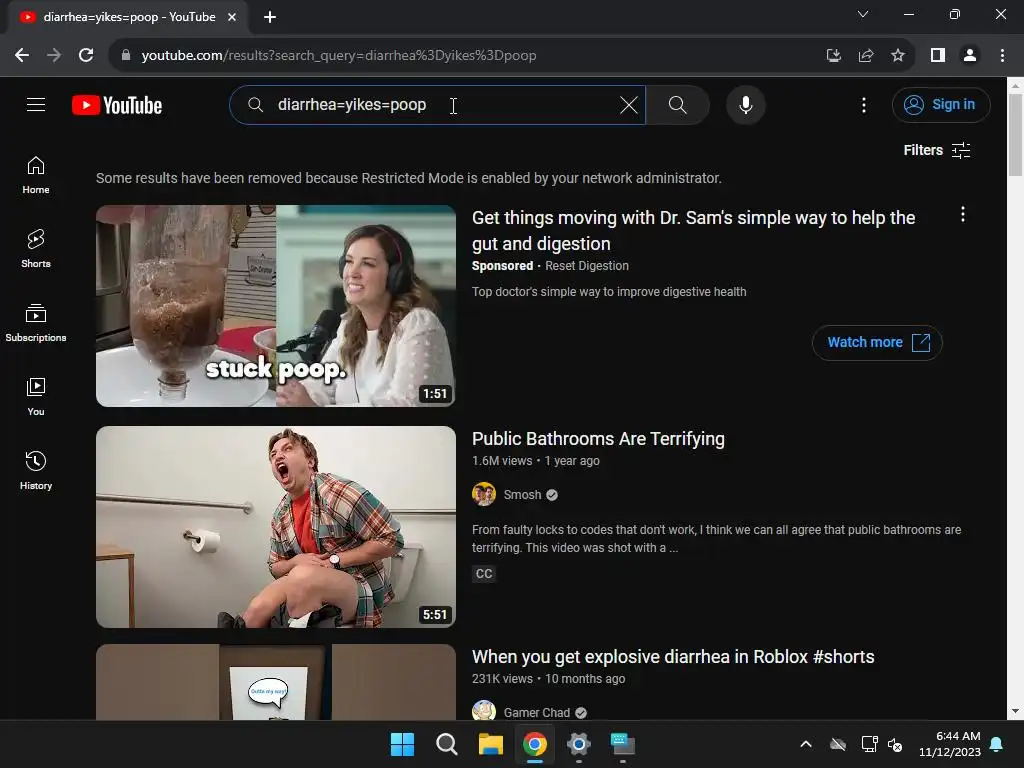Clear the search query with the X icon
The width and height of the screenshot is (1024, 768).
point(628,105)
